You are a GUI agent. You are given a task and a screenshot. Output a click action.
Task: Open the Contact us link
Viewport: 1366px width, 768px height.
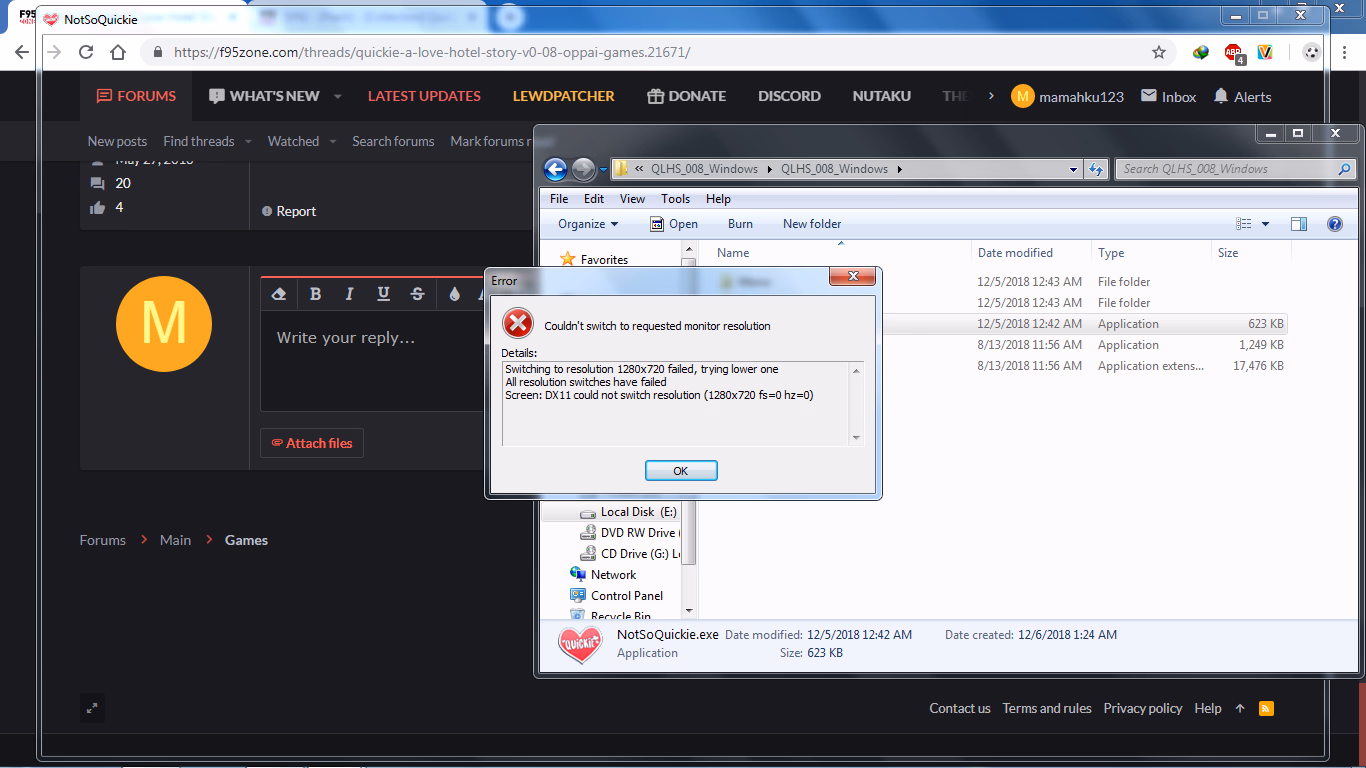point(960,708)
